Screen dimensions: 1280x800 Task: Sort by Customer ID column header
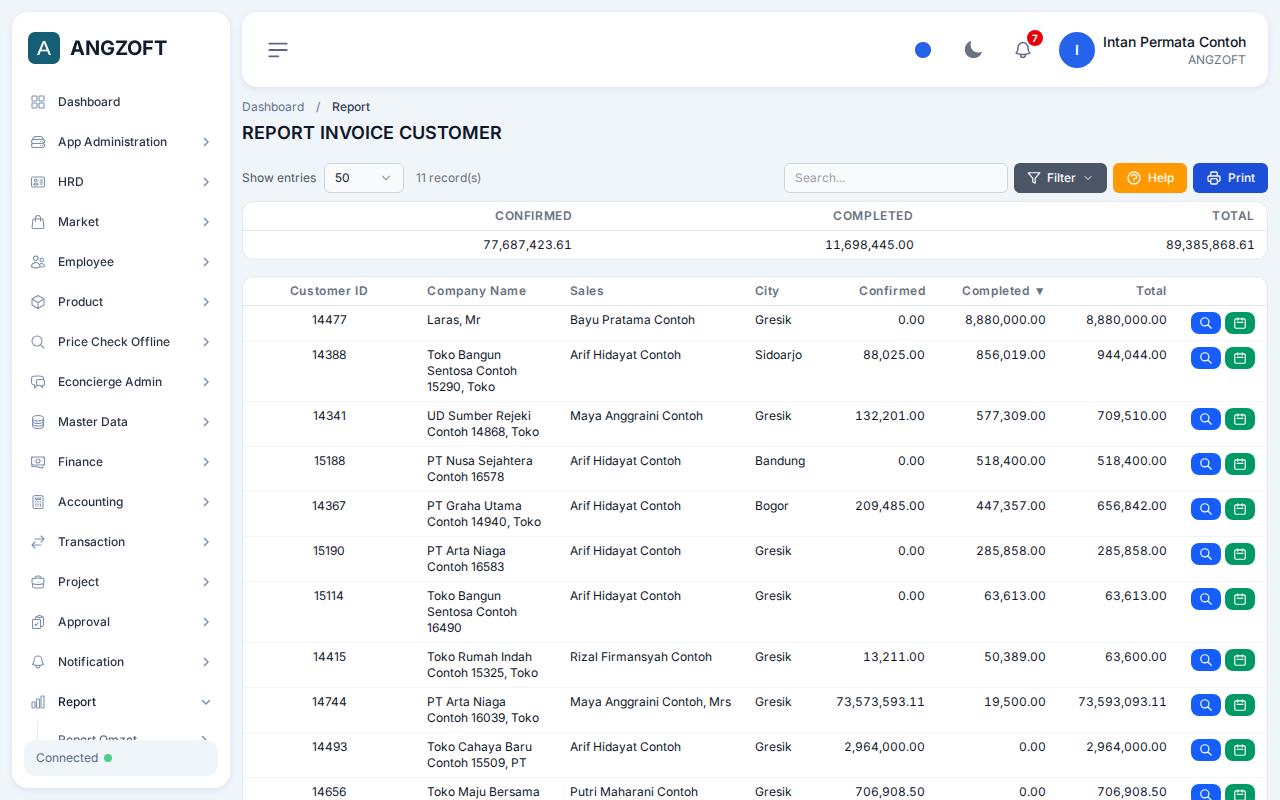coord(329,291)
